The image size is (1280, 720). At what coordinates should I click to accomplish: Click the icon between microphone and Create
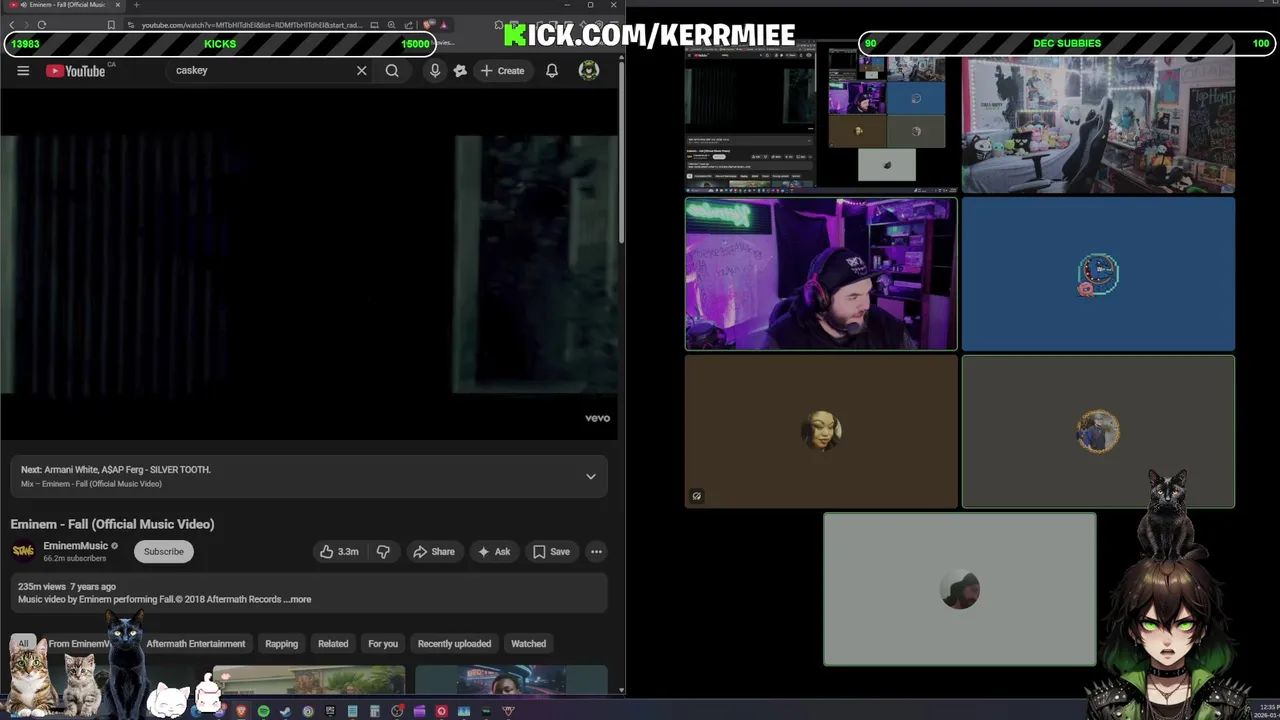[x=460, y=70]
